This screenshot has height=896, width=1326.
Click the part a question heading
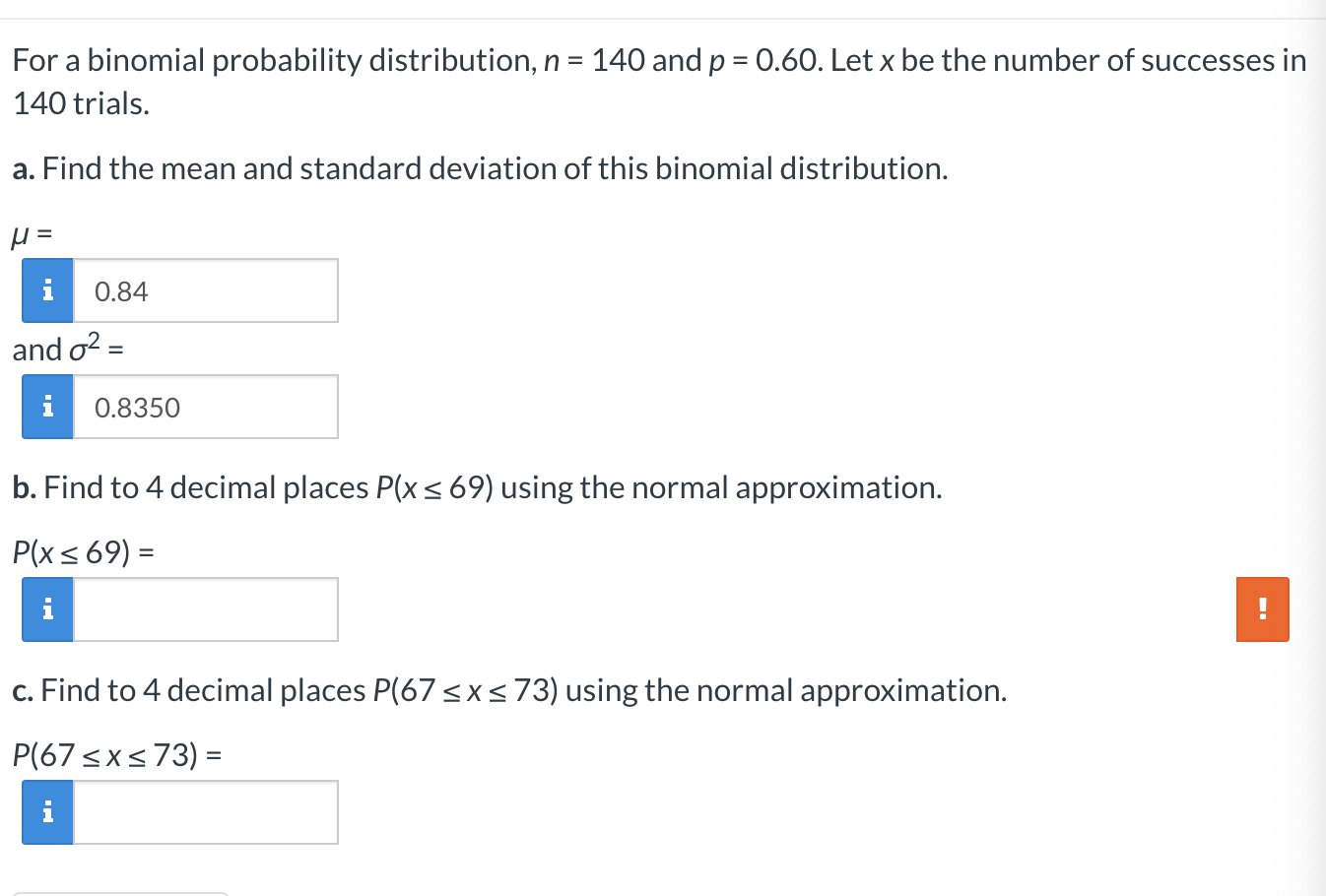(x=480, y=168)
